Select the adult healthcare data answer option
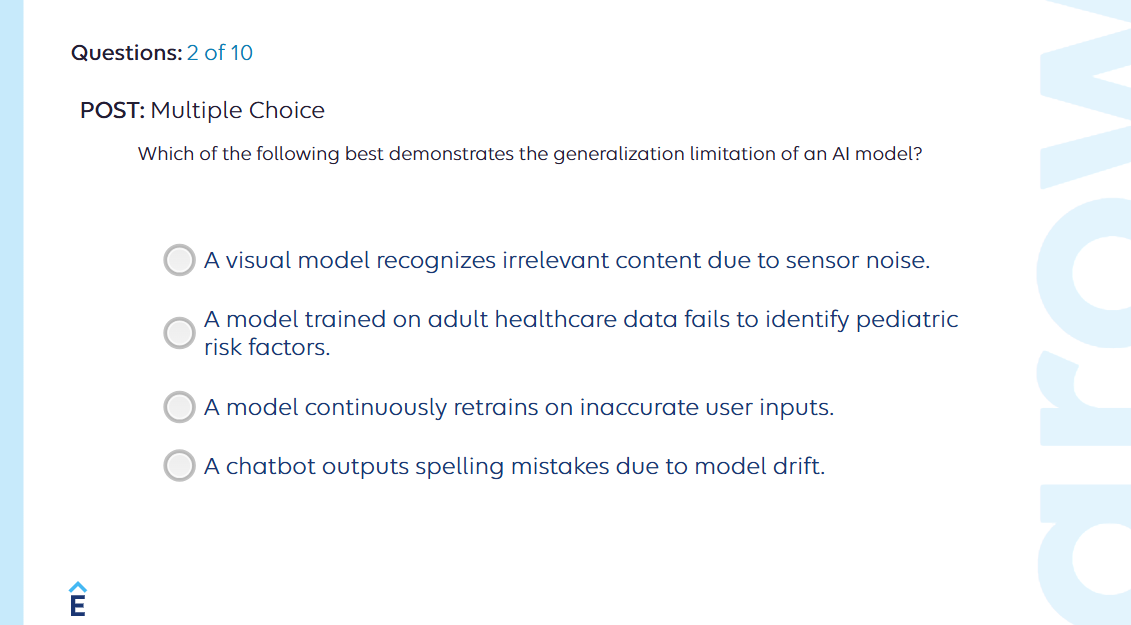The image size is (1131, 625). 178,333
